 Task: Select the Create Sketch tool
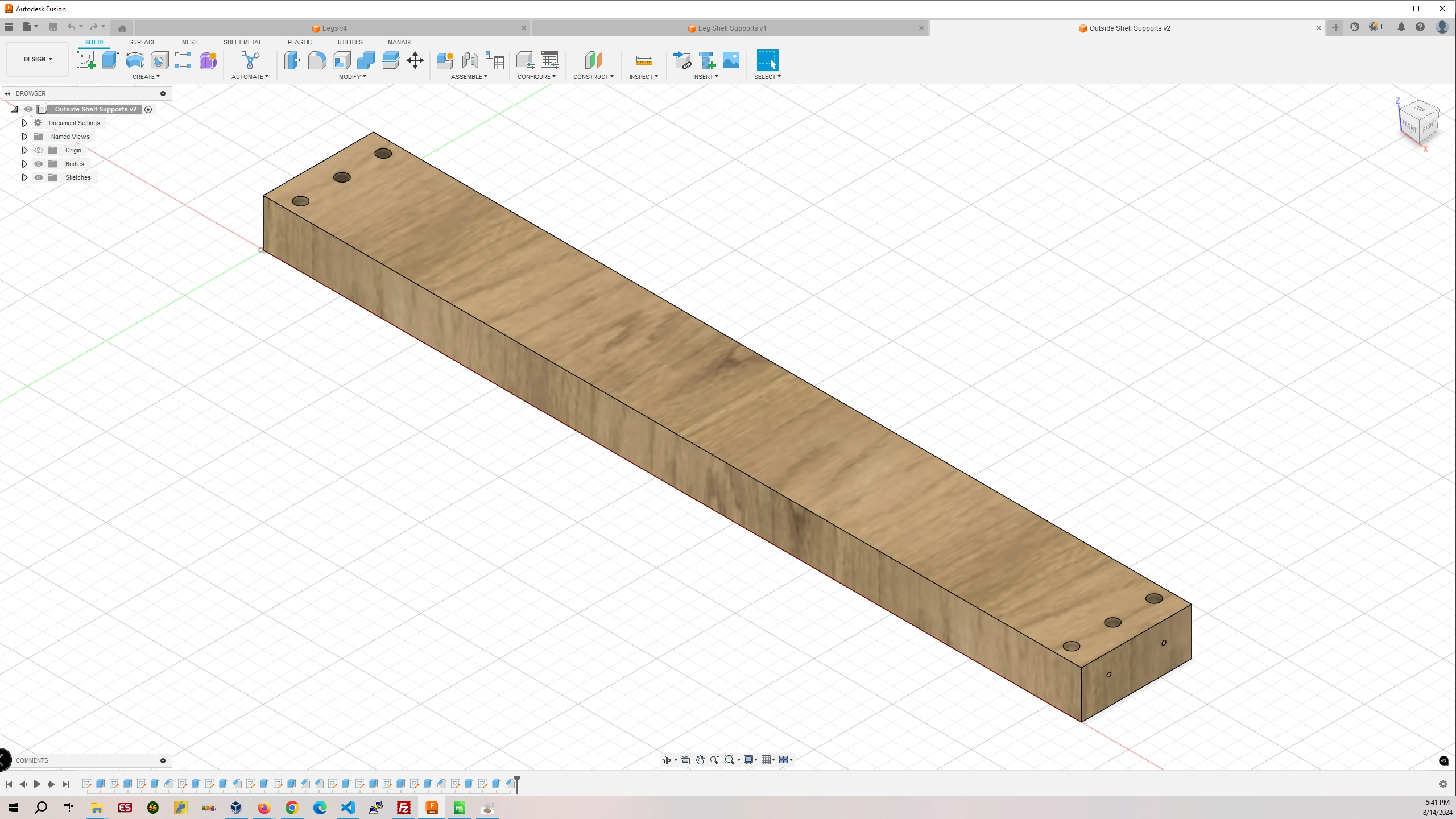[x=86, y=60]
